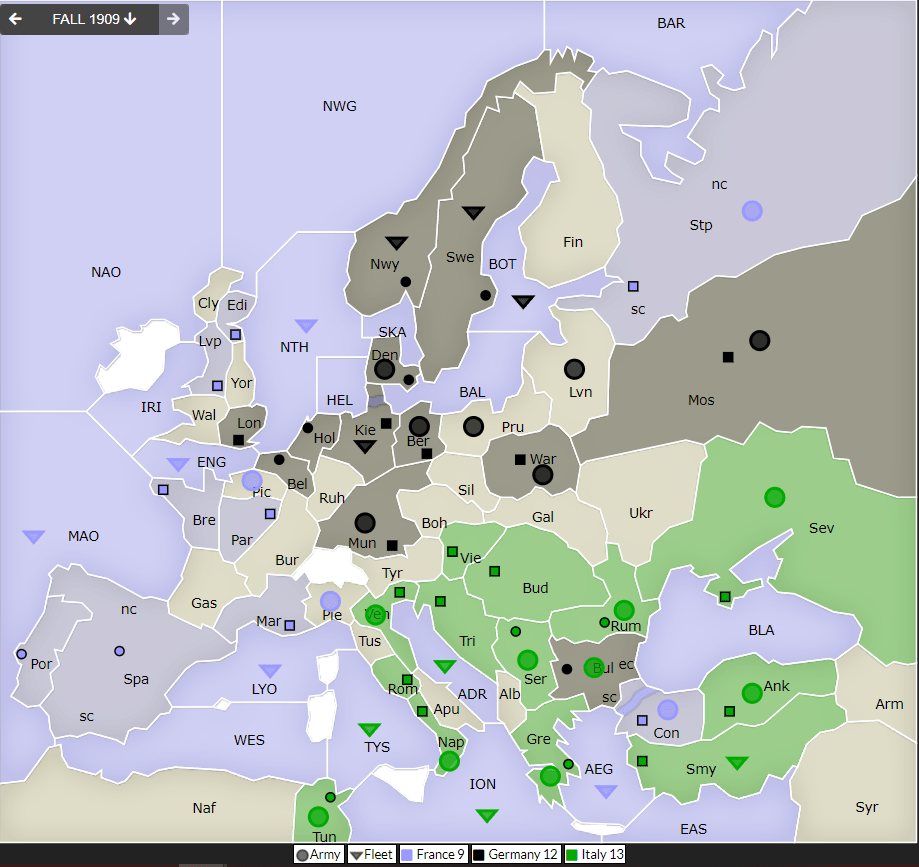Viewport: 919px width, 867px height.
Task: Click the Italy 13 legend entry
Action: click(595, 855)
